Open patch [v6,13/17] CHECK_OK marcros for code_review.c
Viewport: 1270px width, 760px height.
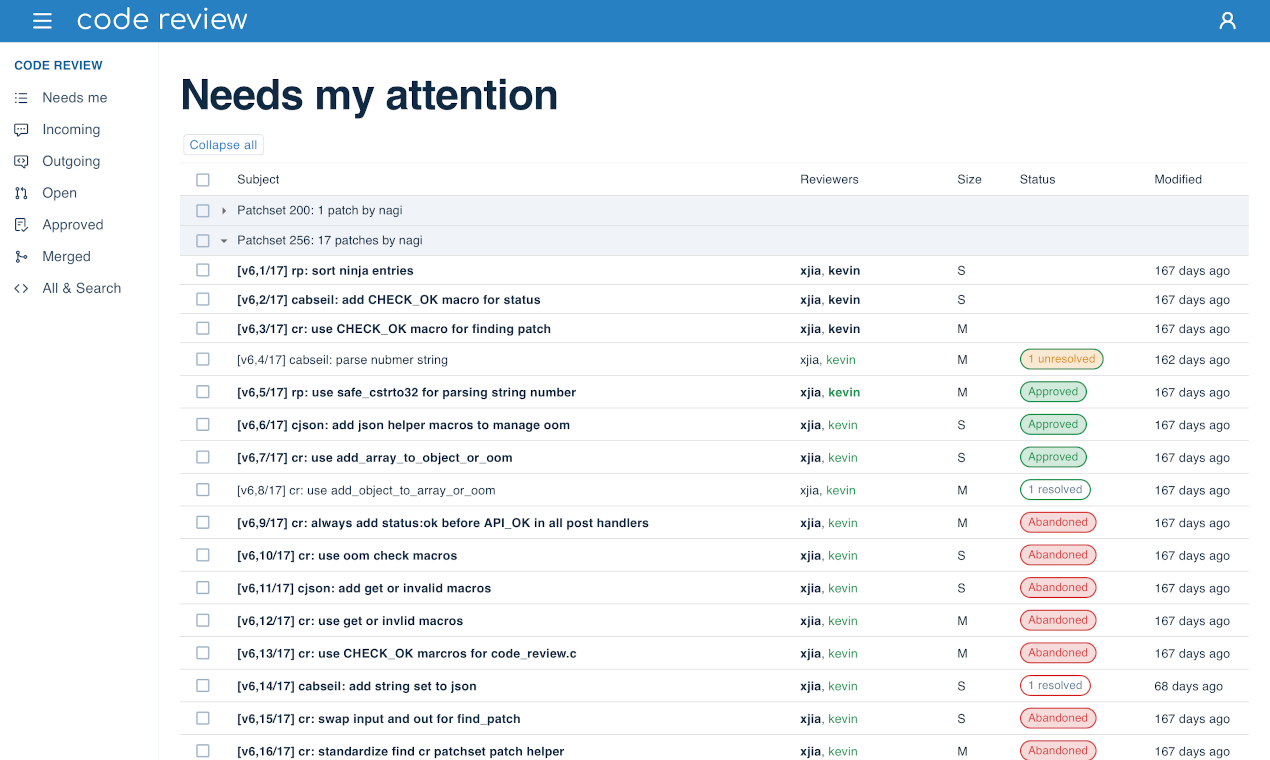[407, 654]
